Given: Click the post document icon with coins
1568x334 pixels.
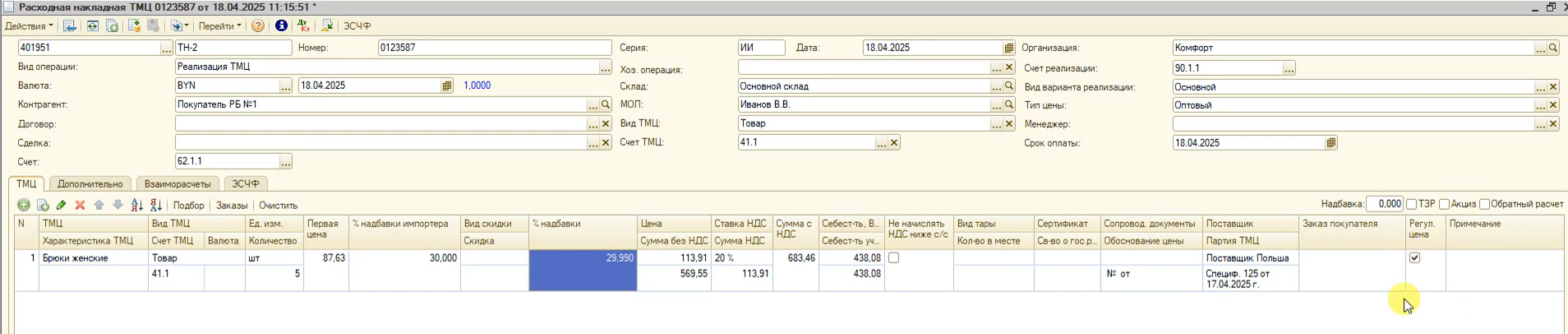Looking at the screenshot, I should [134, 26].
